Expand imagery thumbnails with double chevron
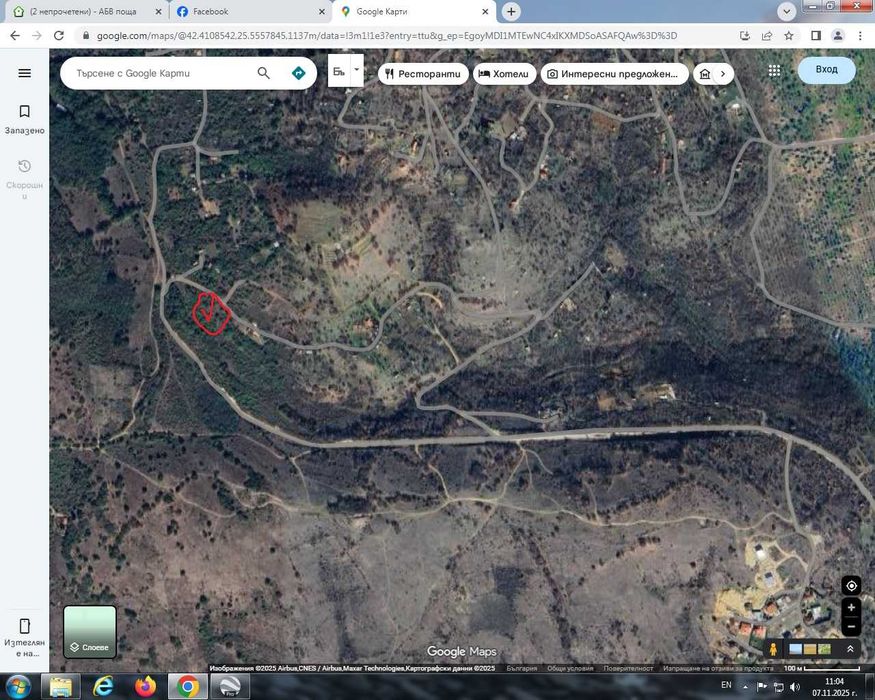The image size is (875, 700). [850, 649]
